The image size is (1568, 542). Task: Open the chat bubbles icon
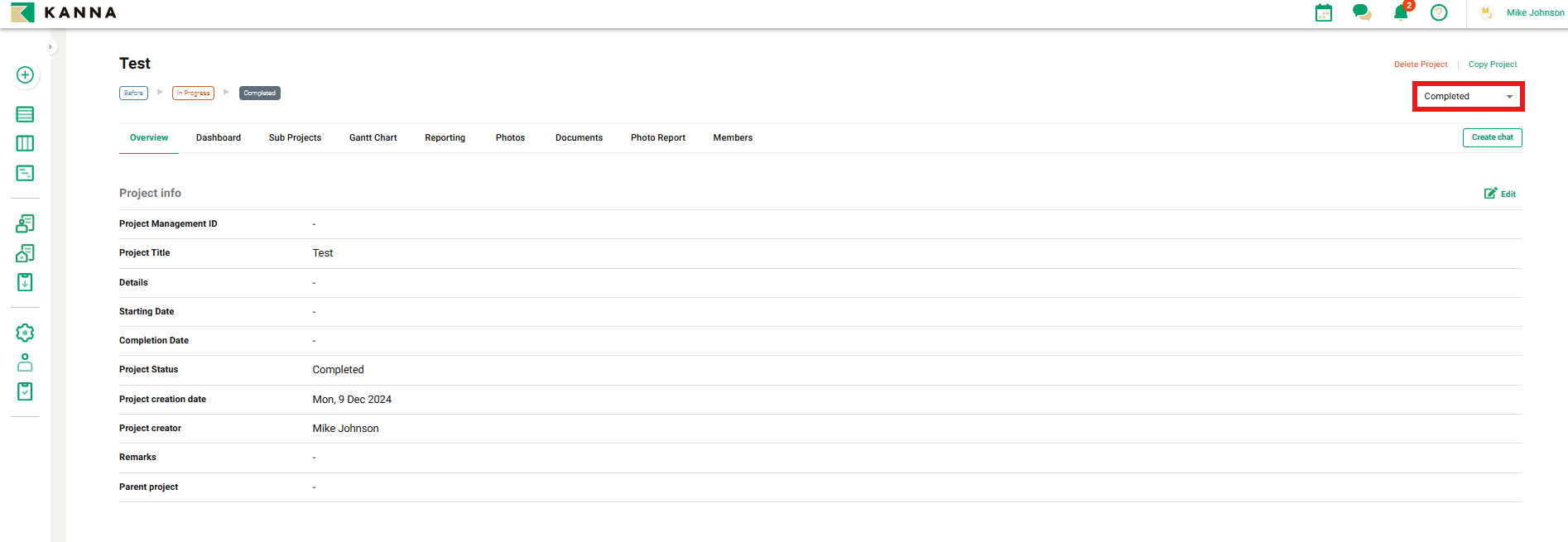click(1361, 13)
